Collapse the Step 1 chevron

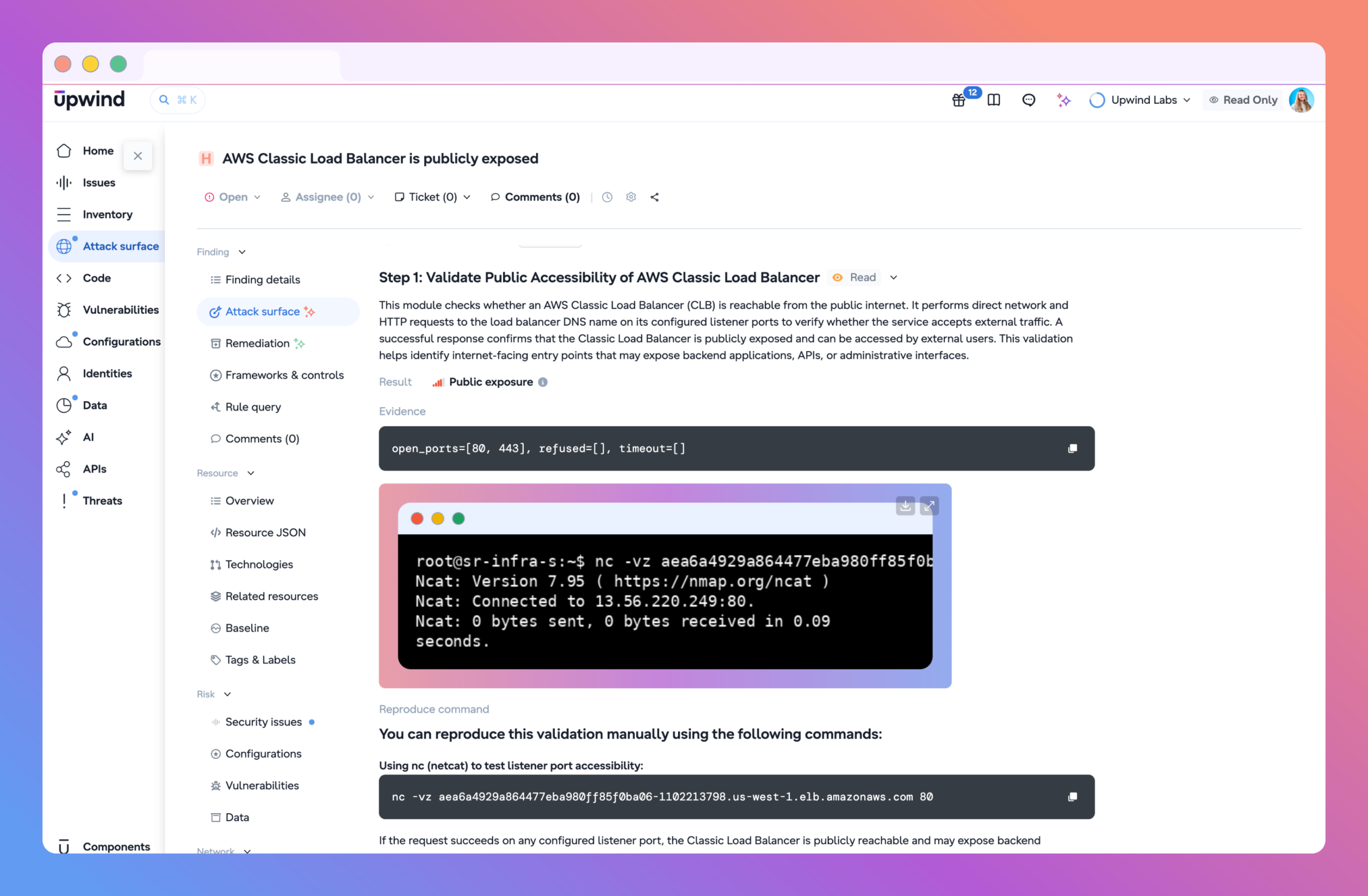[894, 278]
